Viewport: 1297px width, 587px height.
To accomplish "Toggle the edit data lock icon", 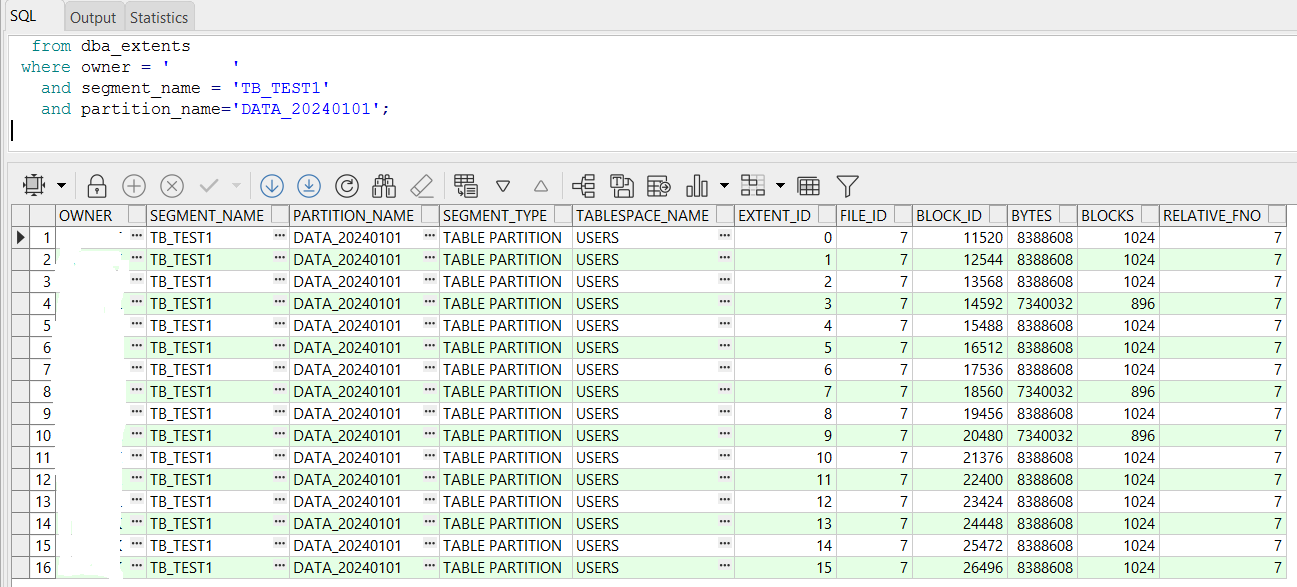I will (x=97, y=185).
